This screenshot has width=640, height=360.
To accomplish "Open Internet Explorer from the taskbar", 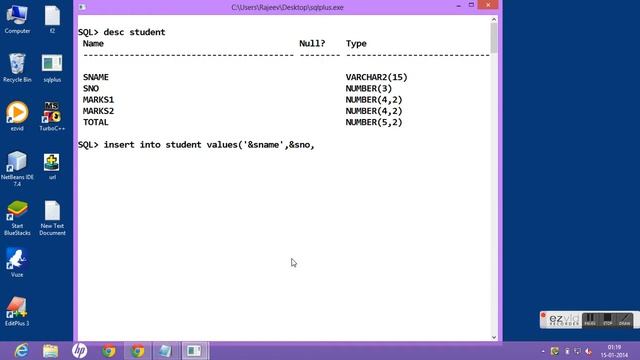I will (21, 351).
